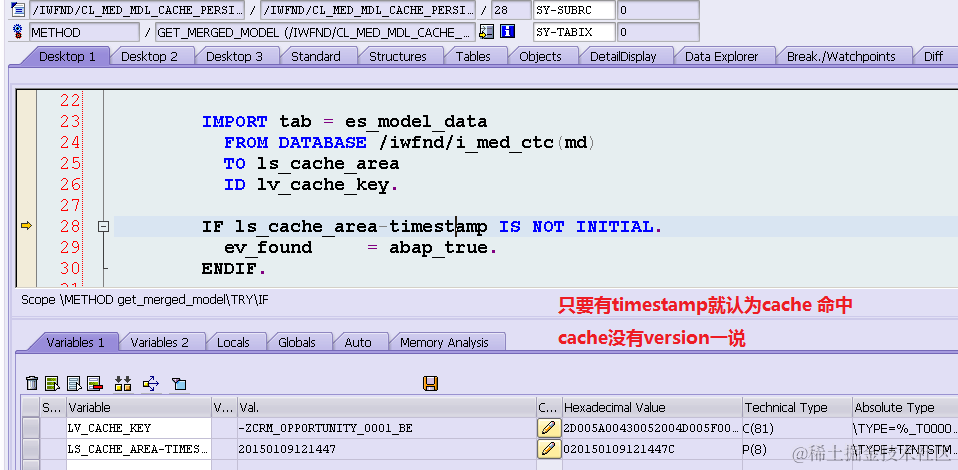Click value 20150109121447

[x=287, y=449]
